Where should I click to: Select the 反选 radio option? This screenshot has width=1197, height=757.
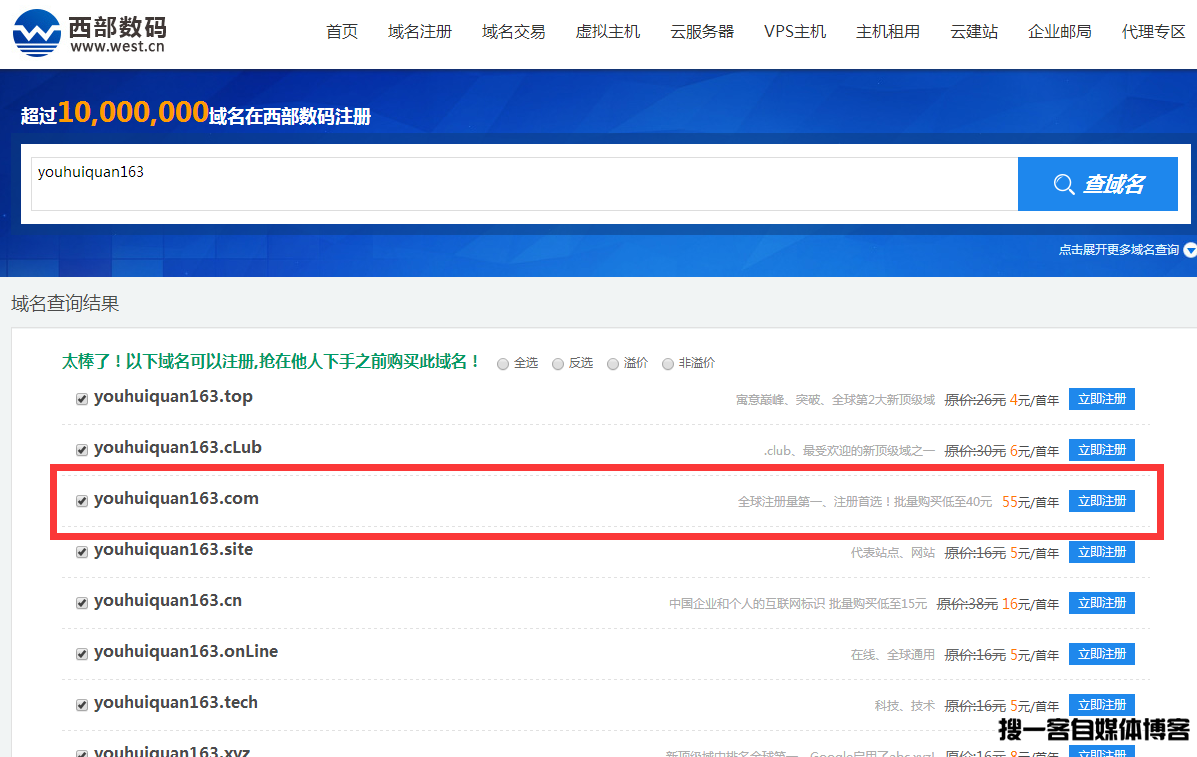pyautogui.click(x=558, y=364)
